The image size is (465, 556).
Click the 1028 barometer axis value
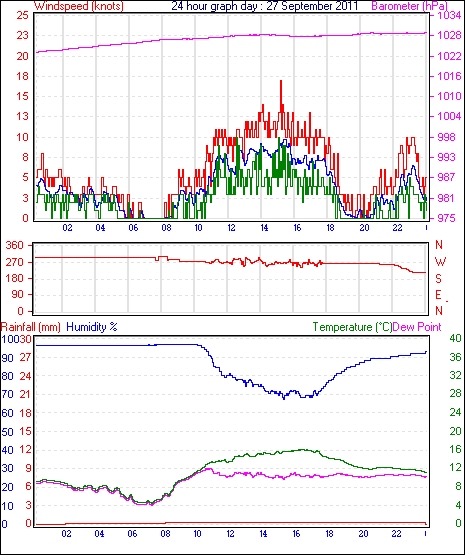(449, 35)
